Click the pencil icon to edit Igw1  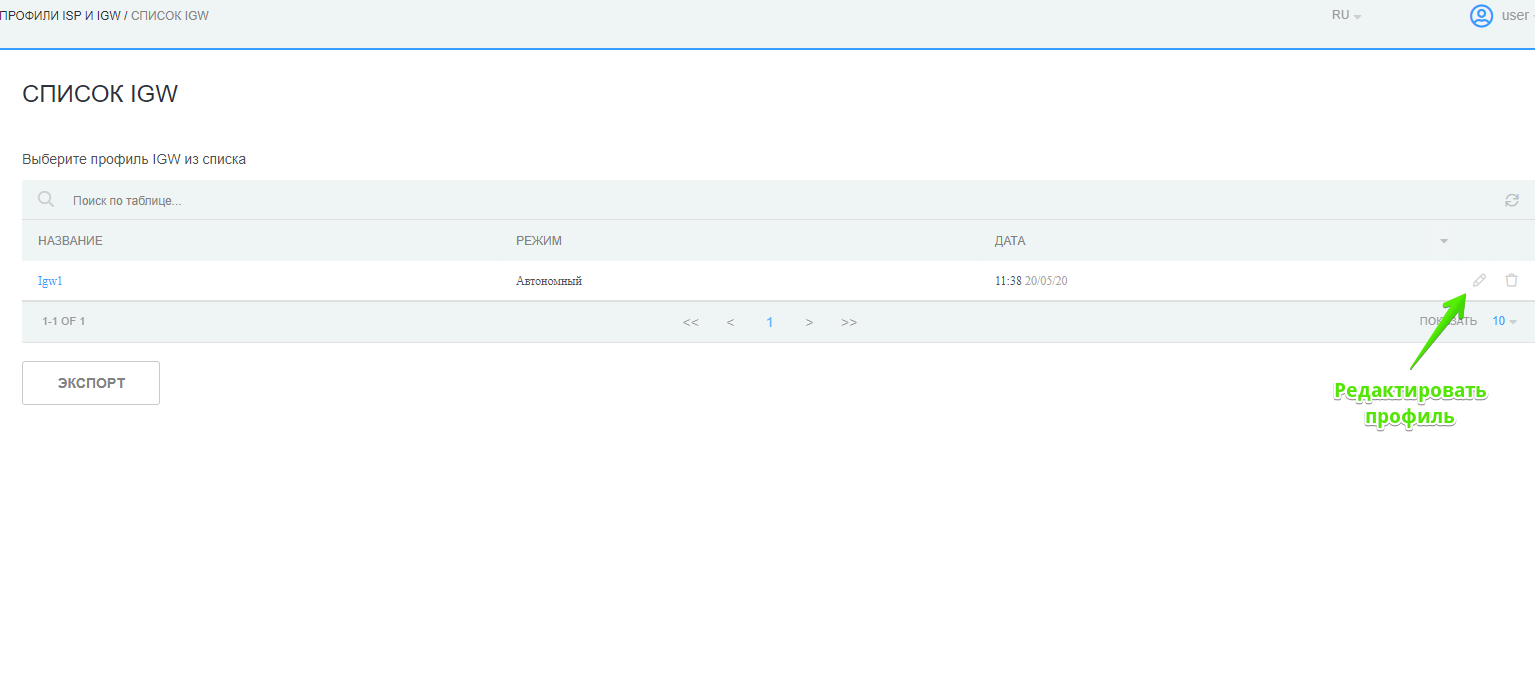click(x=1480, y=281)
